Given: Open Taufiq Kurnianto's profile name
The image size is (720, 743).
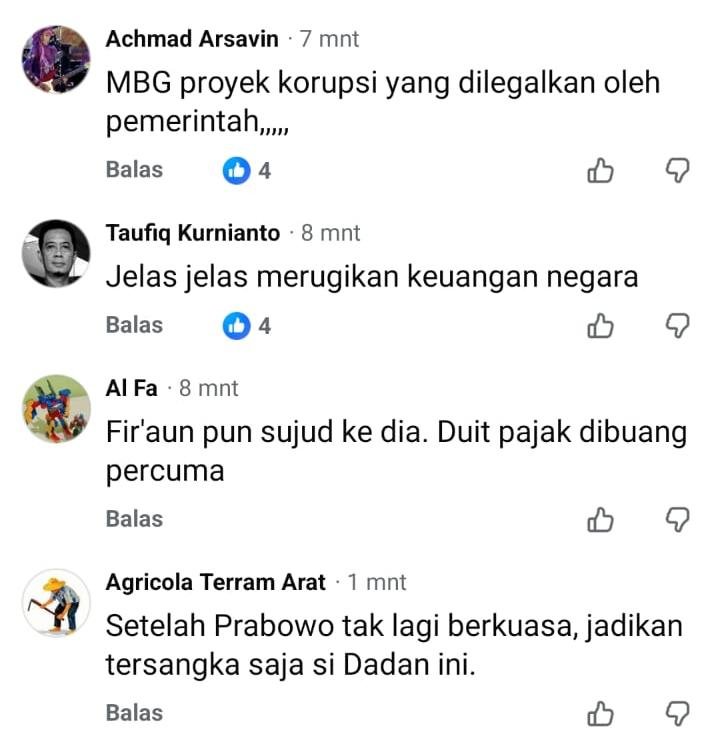Looking at the screenshot, I should 193,233.
